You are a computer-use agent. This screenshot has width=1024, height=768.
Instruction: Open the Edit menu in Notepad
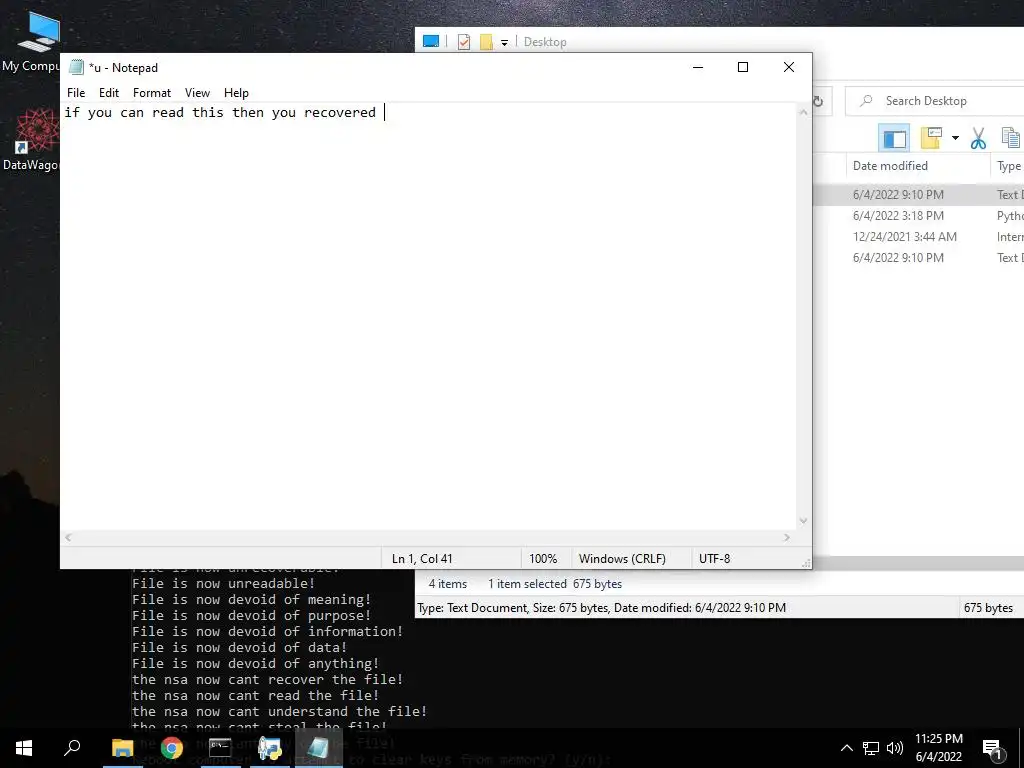coord(108,93)
